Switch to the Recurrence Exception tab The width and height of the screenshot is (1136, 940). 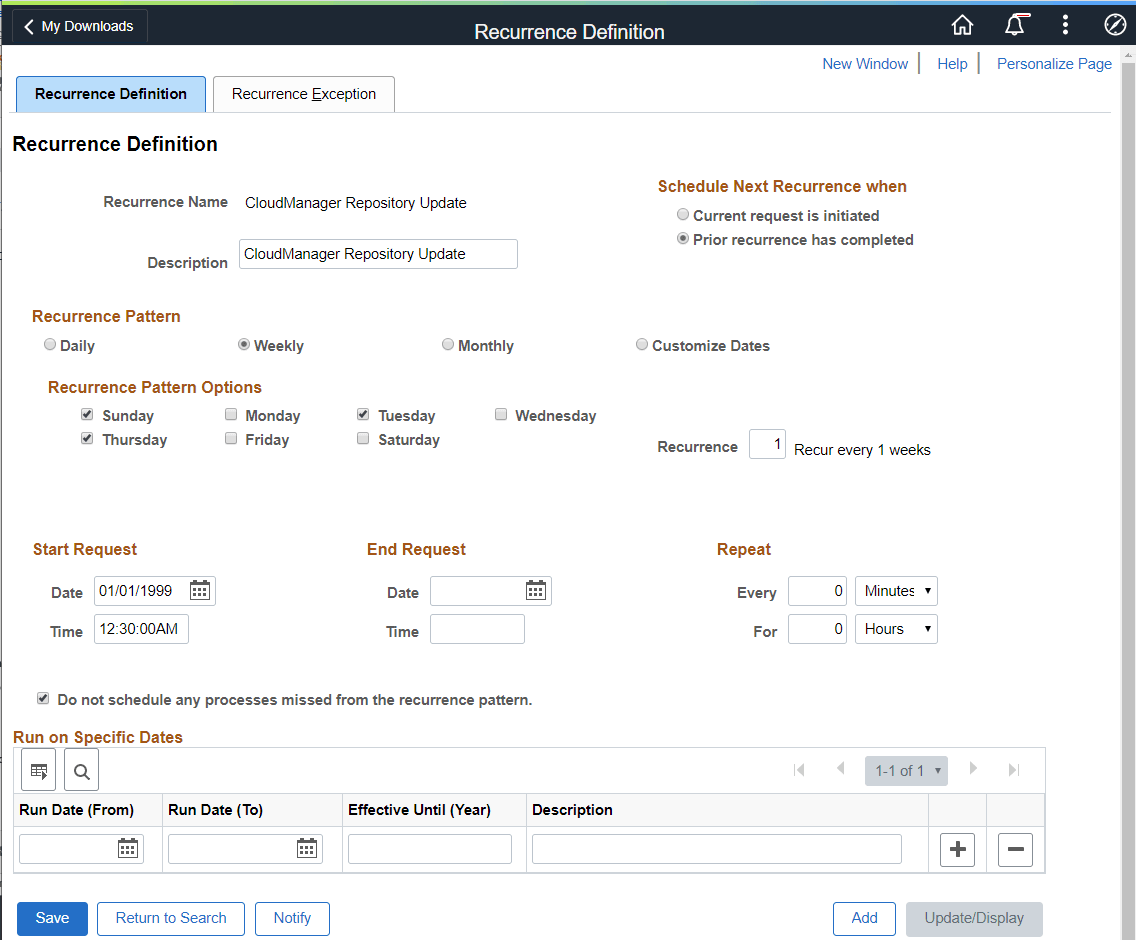(303, 93)
